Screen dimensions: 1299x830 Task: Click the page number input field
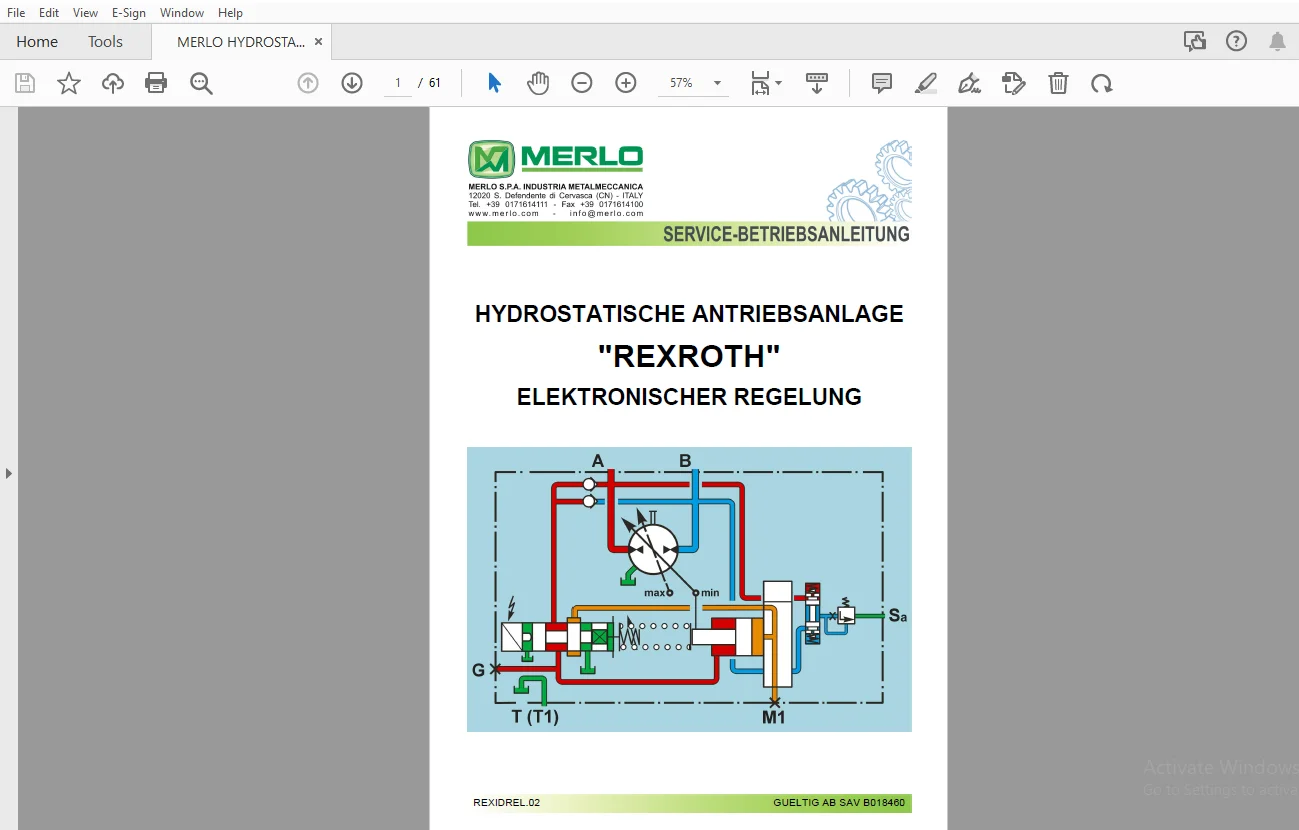[398, 83]
